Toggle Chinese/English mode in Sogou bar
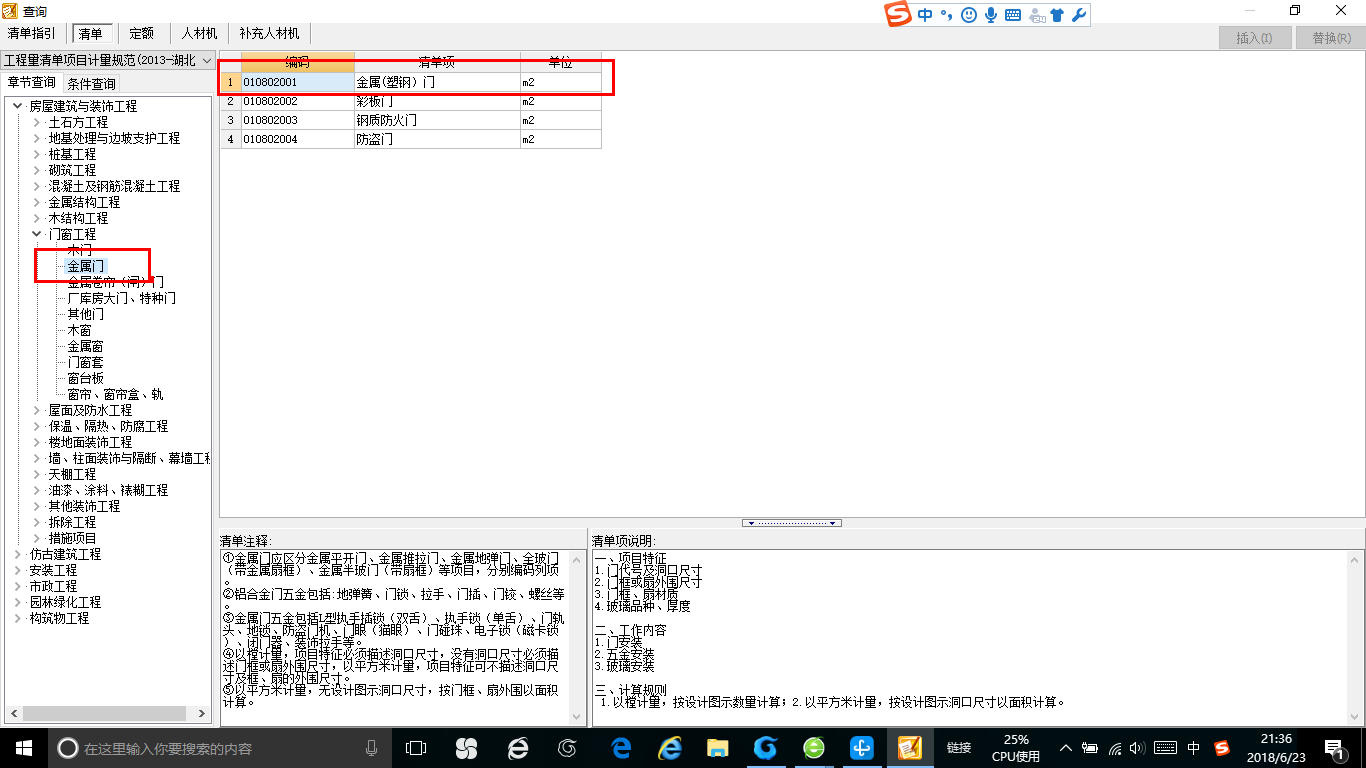This screenshot has height=768, width=1366. coord(925,15)
